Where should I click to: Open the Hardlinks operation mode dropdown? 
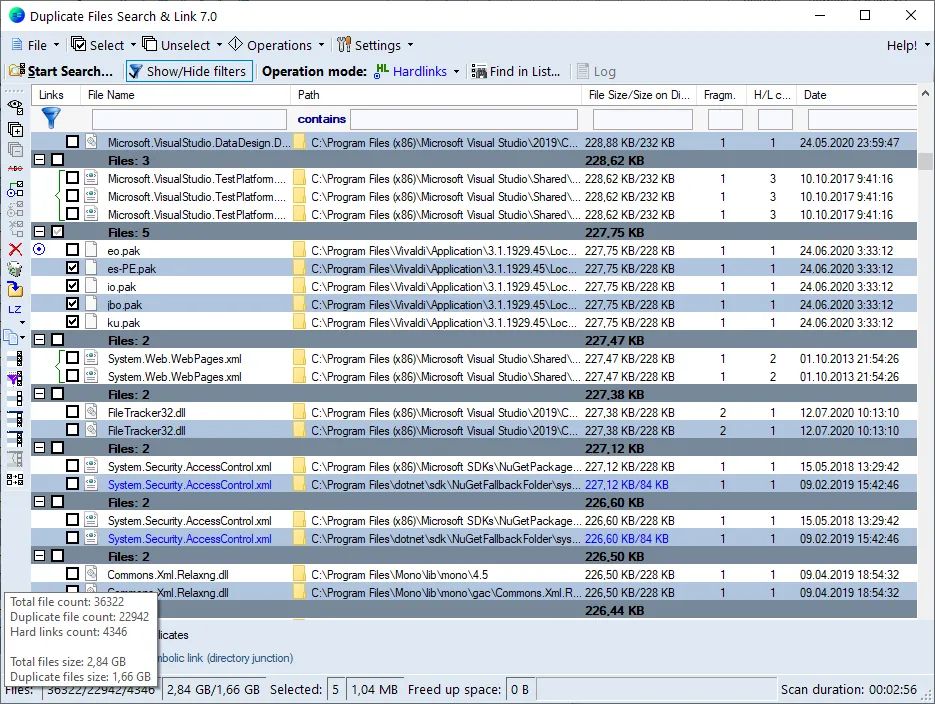pos(455,71)
